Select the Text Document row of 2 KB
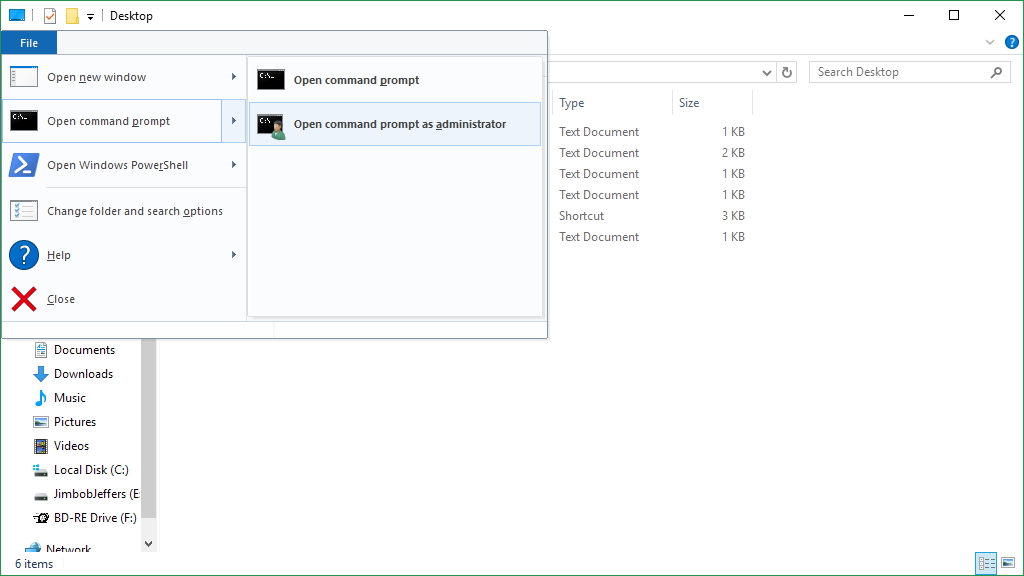The image size is (1024, 576). click(x=652, y=153)
